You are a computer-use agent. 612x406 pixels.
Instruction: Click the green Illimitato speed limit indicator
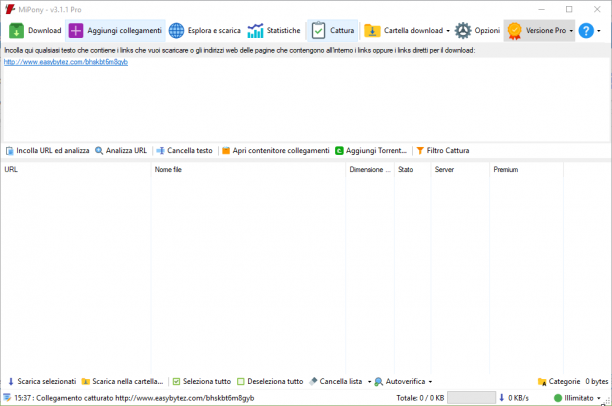574,398
